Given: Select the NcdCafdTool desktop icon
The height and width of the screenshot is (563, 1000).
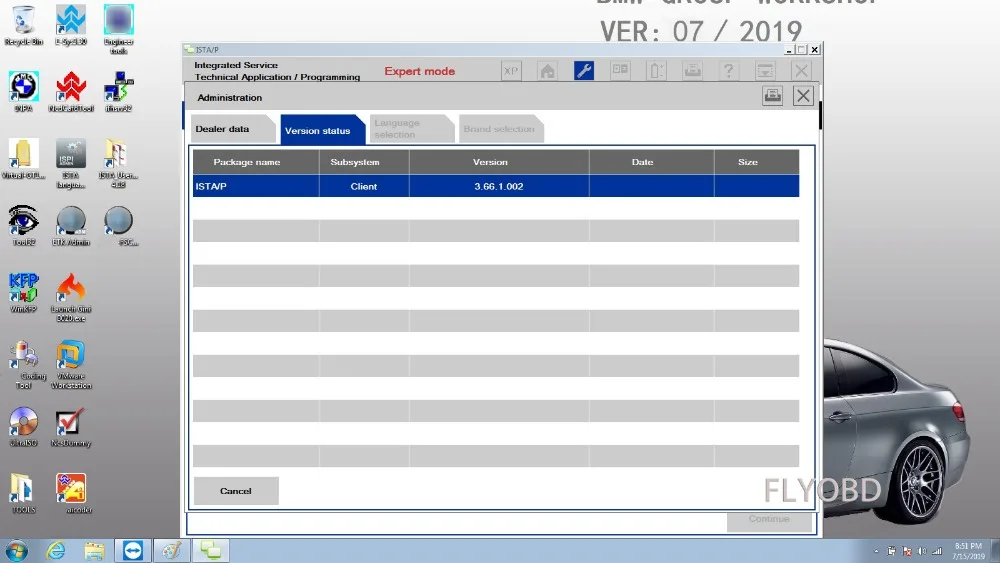Looking at the screenshot, I should (71, 92).
